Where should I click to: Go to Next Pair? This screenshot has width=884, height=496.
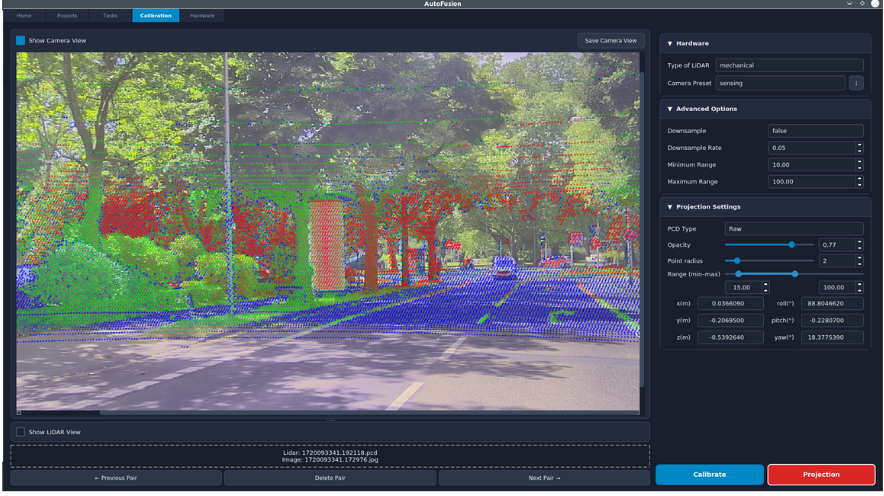(544, 478)
